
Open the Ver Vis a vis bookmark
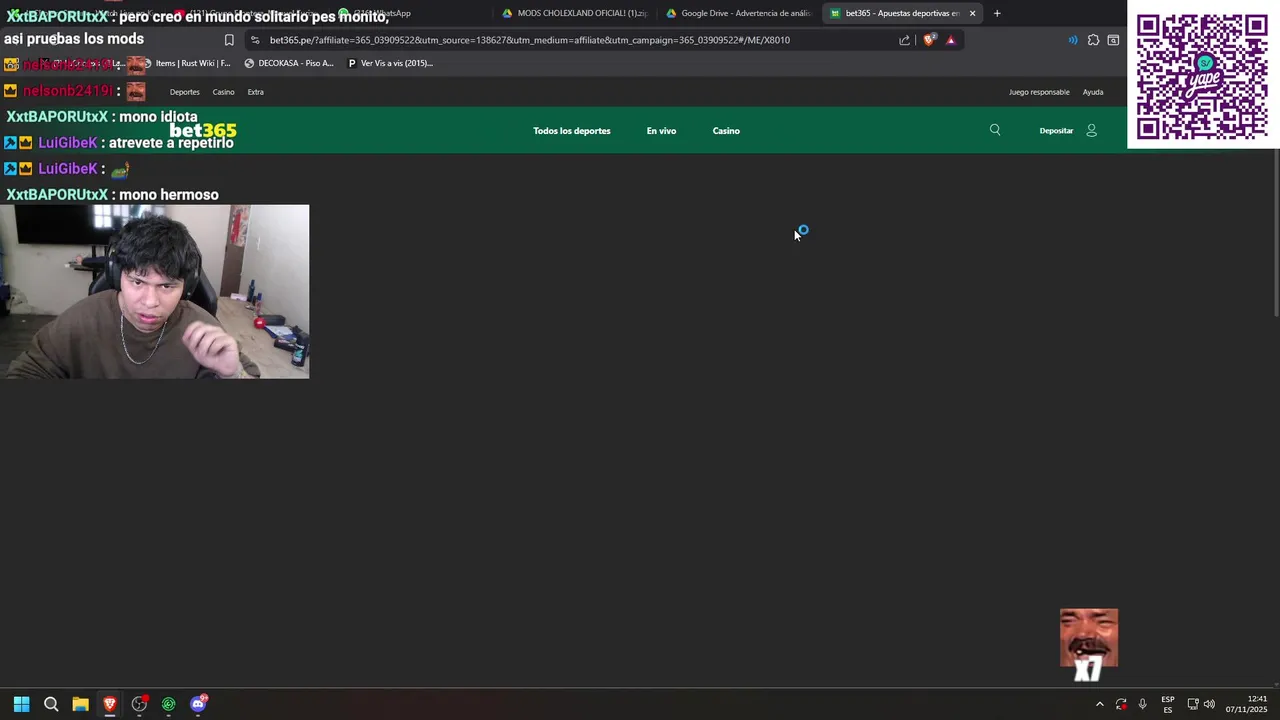pyautogui.click(x=390, y=63)
